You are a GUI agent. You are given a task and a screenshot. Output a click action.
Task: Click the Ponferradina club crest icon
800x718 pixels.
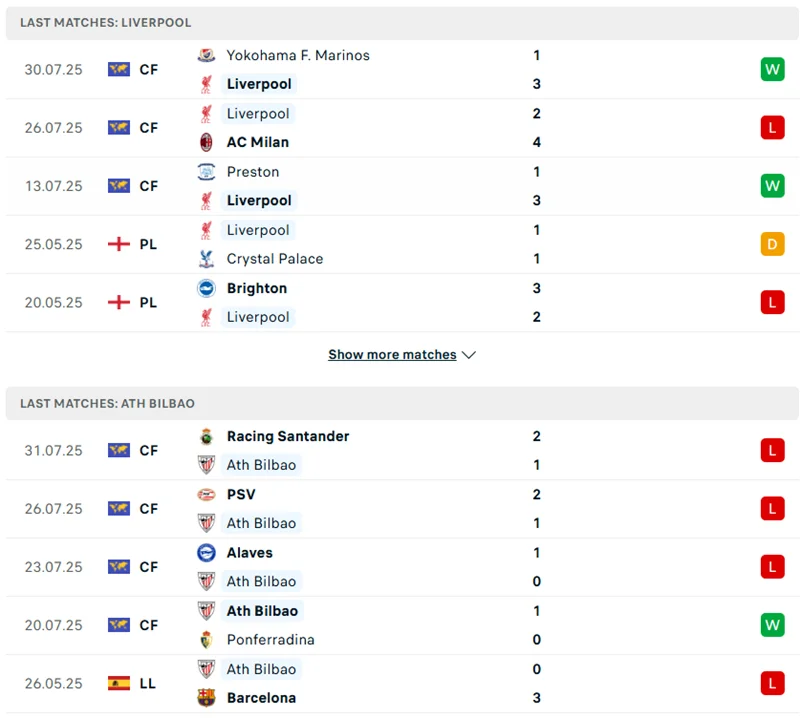coord(206,640)
